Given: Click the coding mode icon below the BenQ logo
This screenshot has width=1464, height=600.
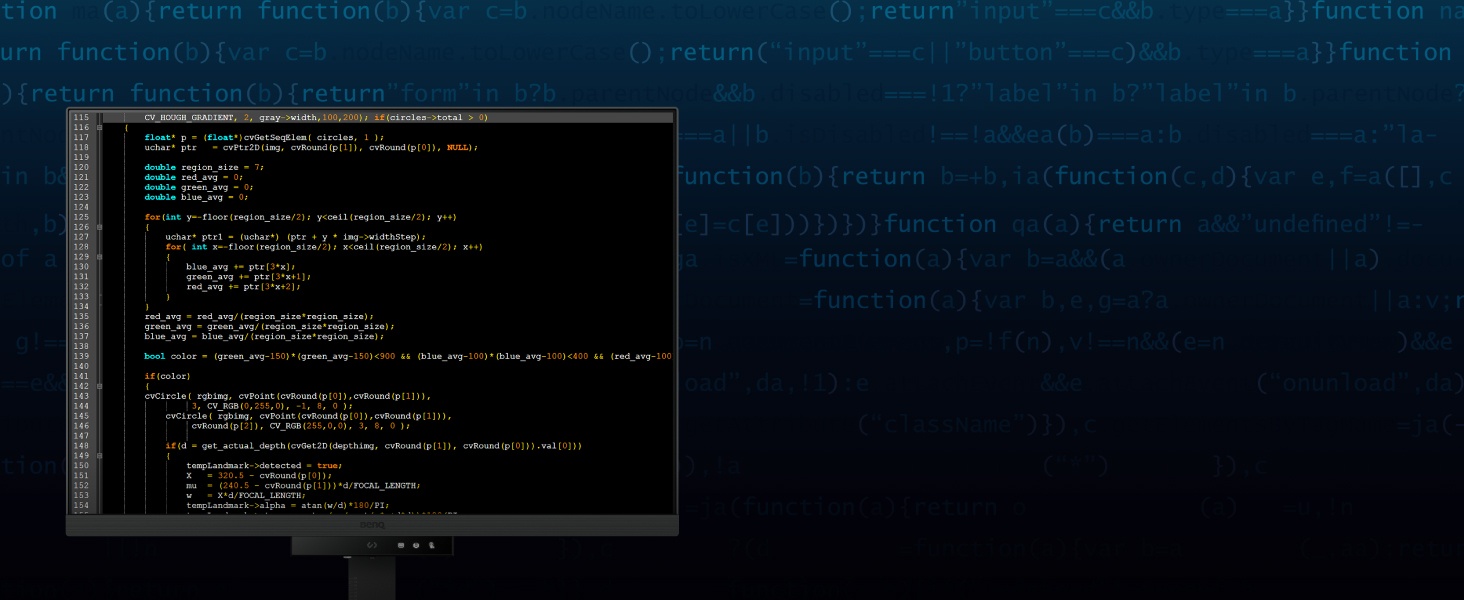Looking at the screenshot, I should pos(372,545).
